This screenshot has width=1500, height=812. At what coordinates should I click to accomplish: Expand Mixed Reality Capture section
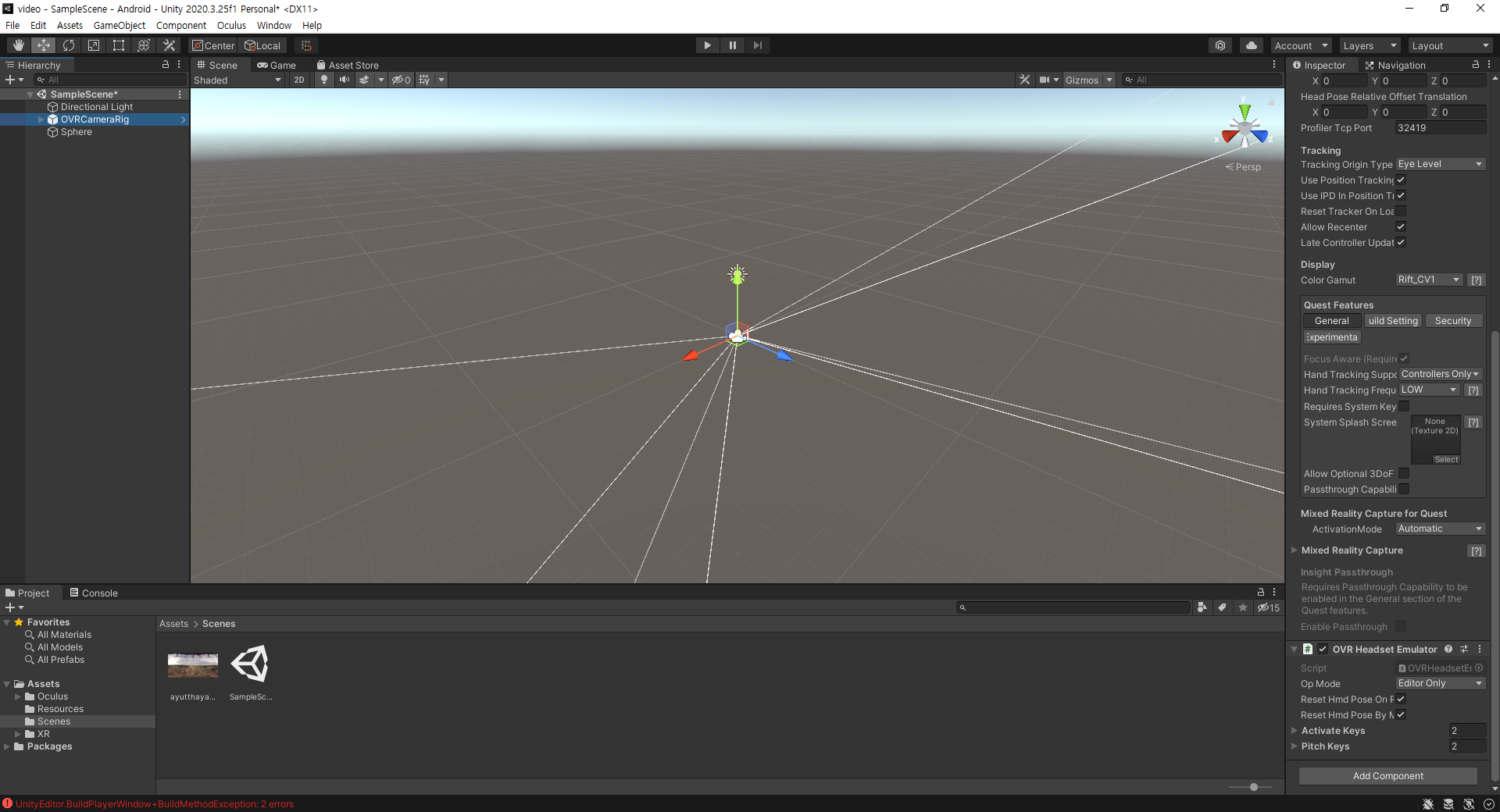coord(1295,550)
